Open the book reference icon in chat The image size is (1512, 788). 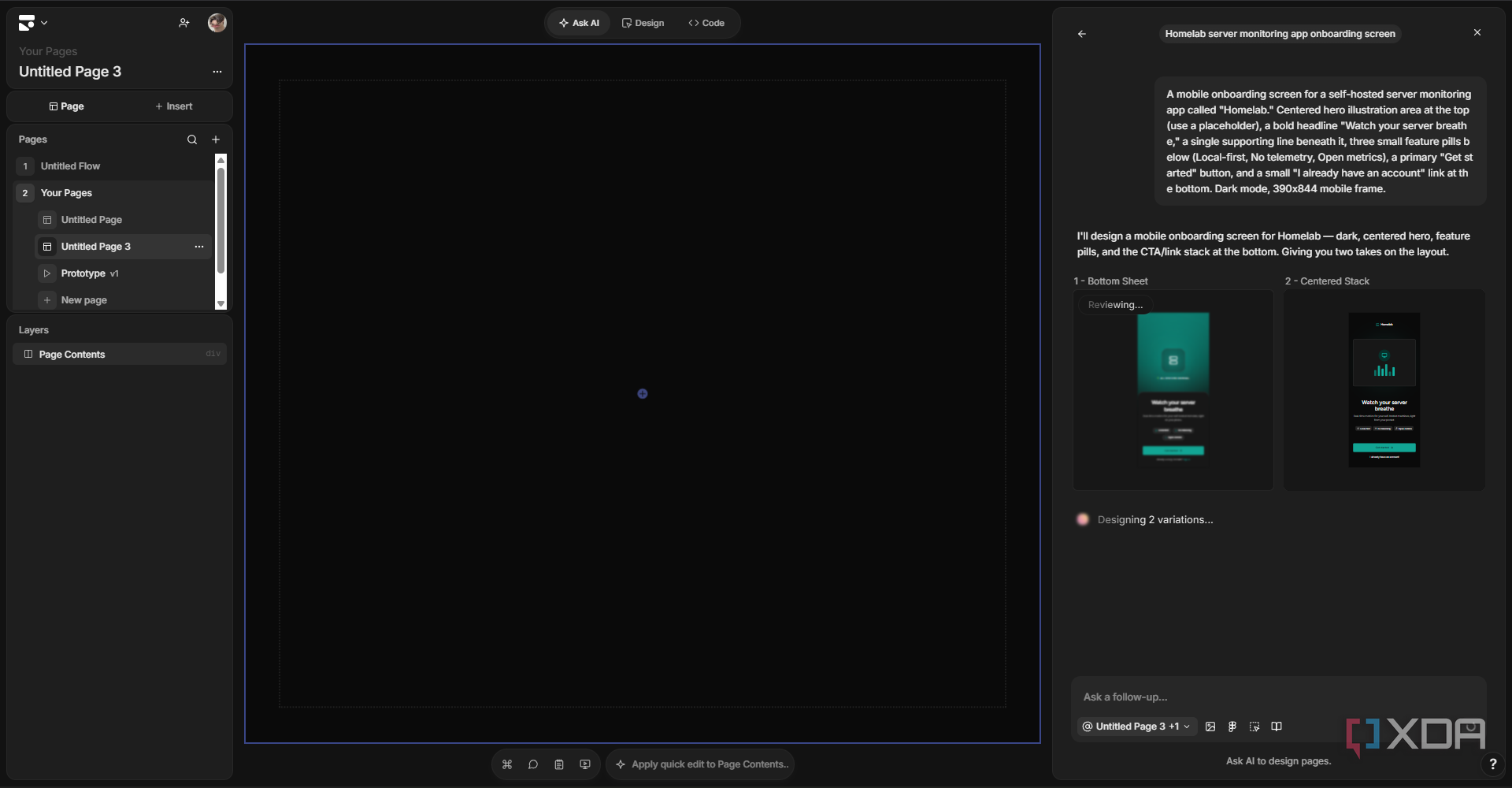(x=1277, y=727)
